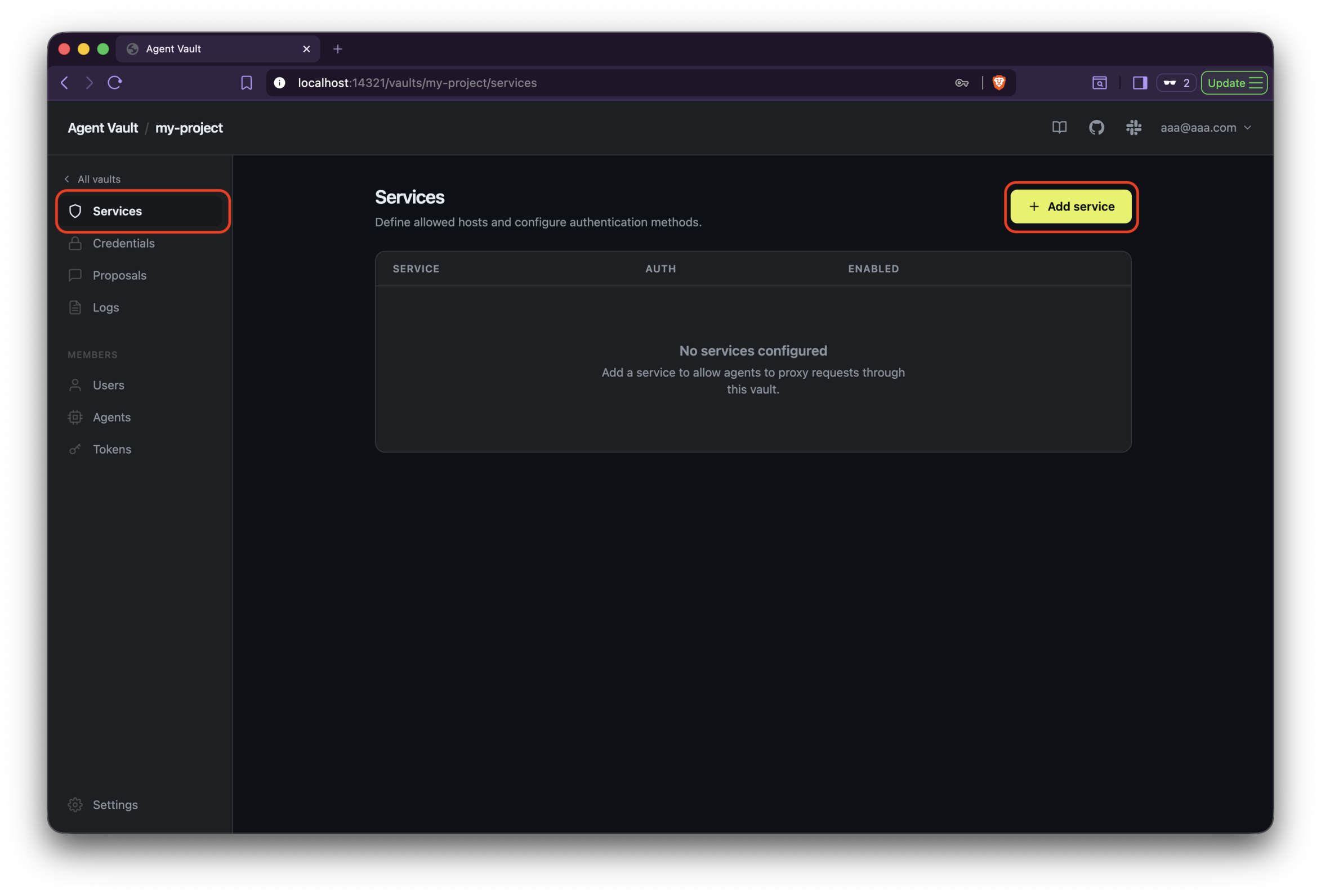Click the my-project breadcrumb
1321x896 pixels.
(x=189, y=128)
